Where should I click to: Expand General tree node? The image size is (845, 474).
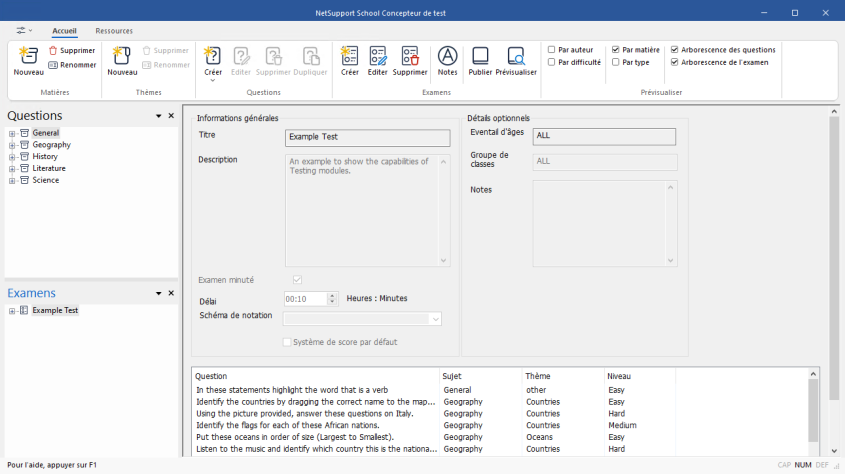(x=12, y=133)
